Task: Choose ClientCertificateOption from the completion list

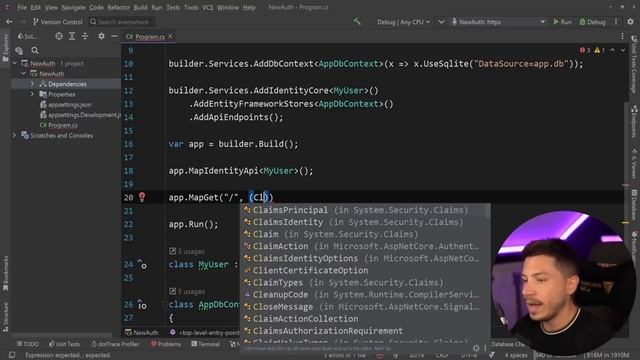Action: pyautogui.click(x=364, y=271)
